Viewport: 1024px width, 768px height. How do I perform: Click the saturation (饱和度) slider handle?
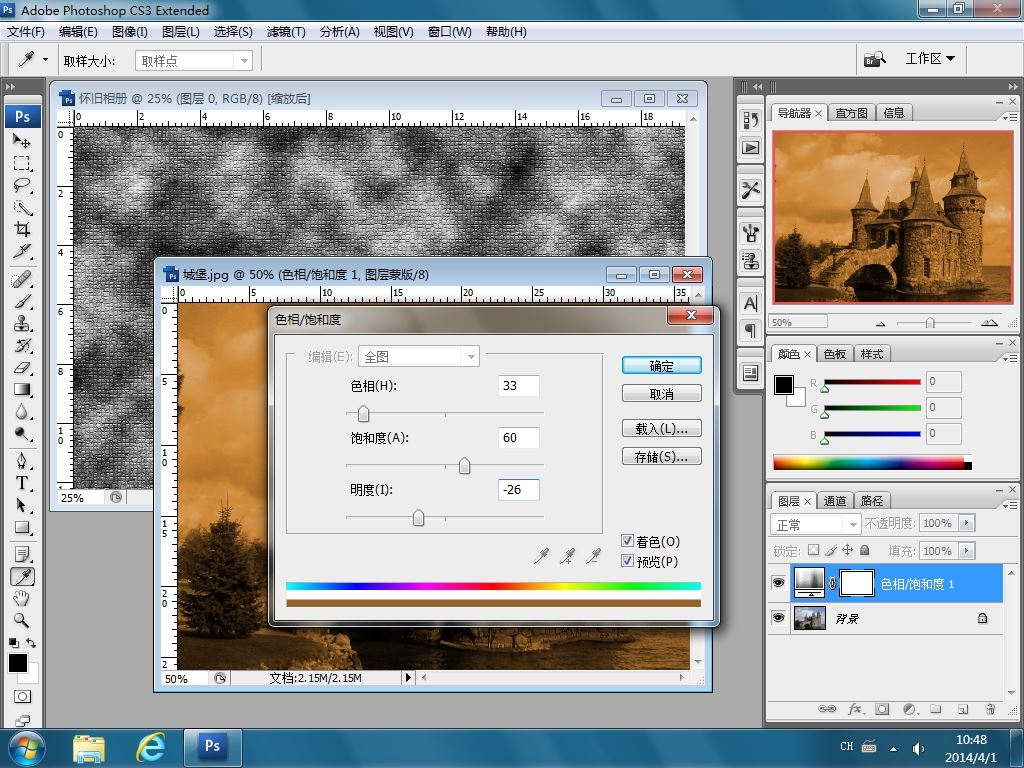pos(464,466)
